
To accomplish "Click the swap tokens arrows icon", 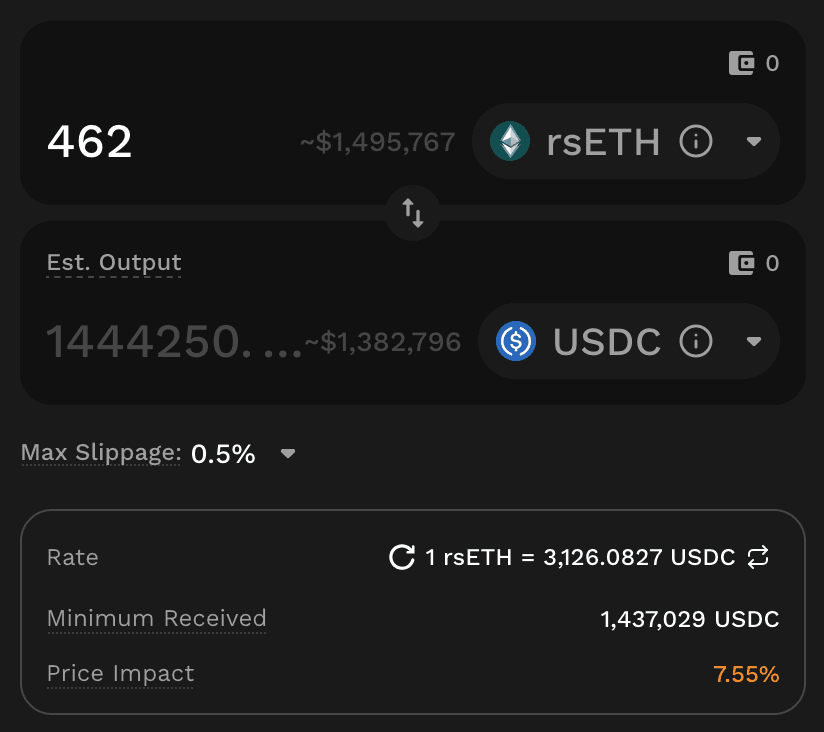I will (413, 212).
